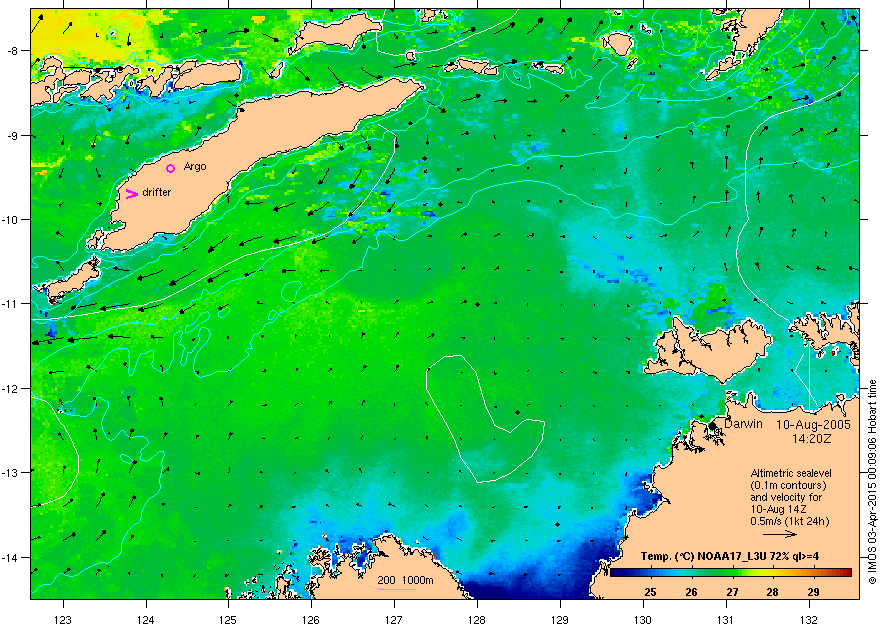Click the '(0.1m contours)' caption line

(x=788, y=485)
